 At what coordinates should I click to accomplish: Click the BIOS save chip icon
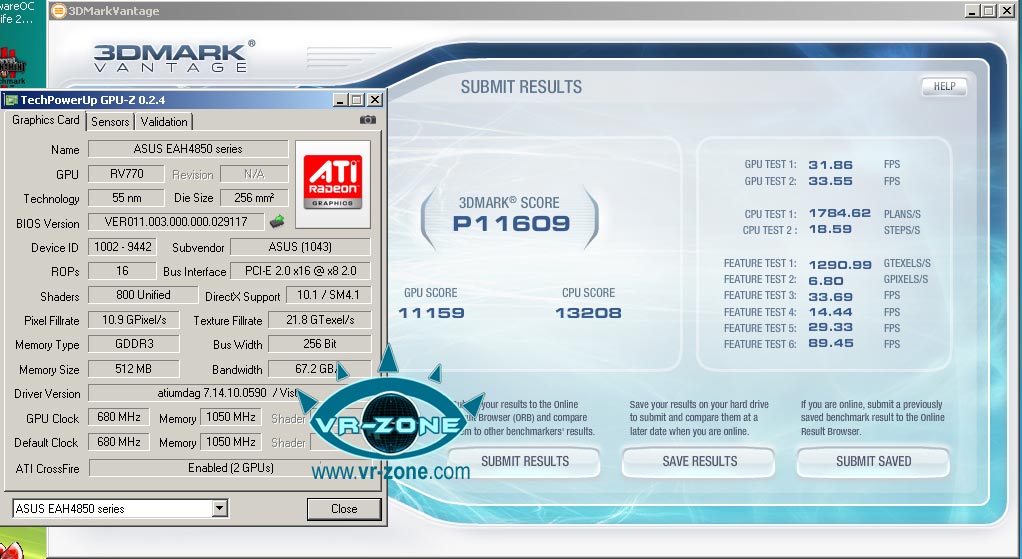(x=277, y=222)
